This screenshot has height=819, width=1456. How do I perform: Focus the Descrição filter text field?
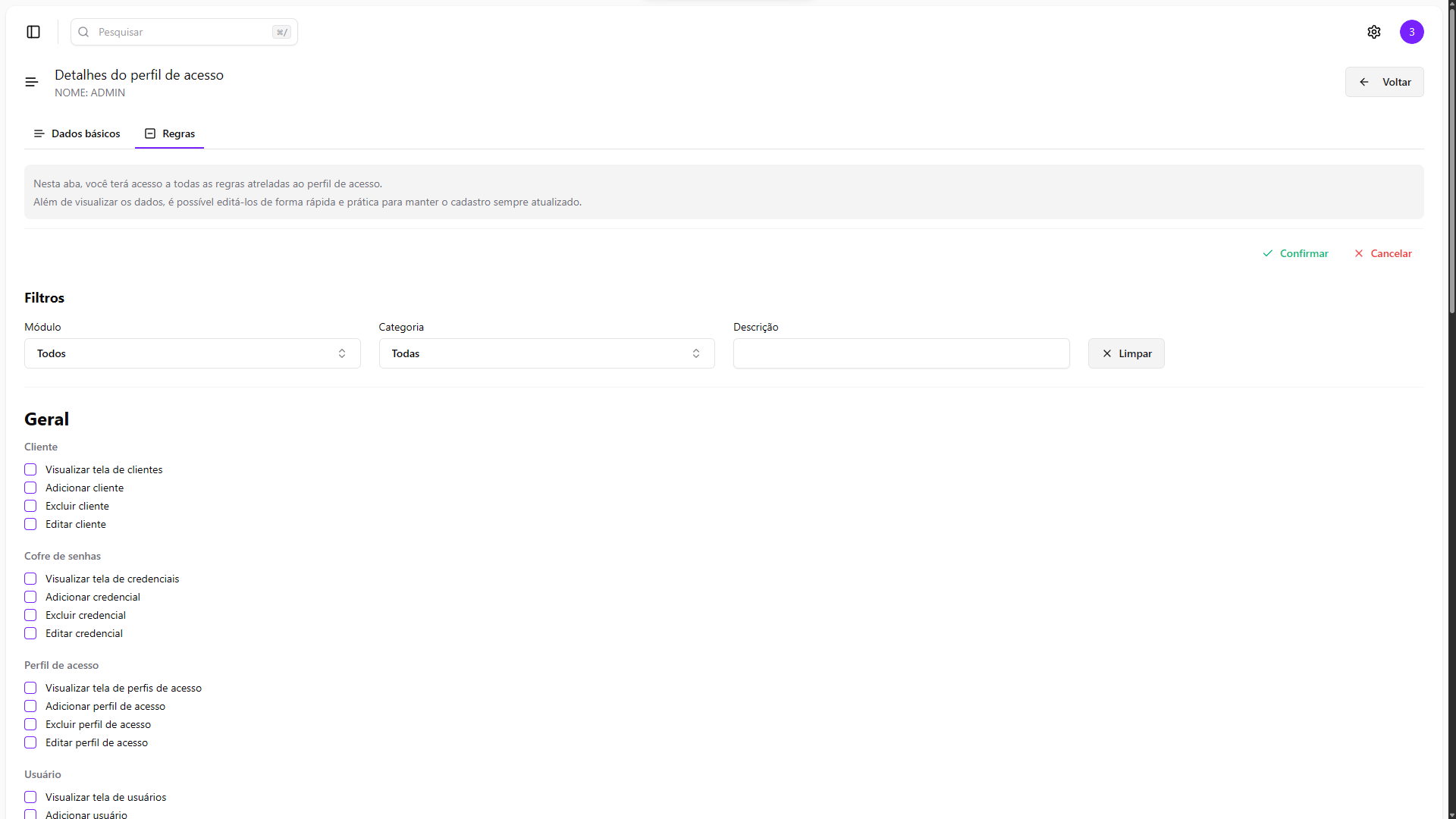click(901, 353)
